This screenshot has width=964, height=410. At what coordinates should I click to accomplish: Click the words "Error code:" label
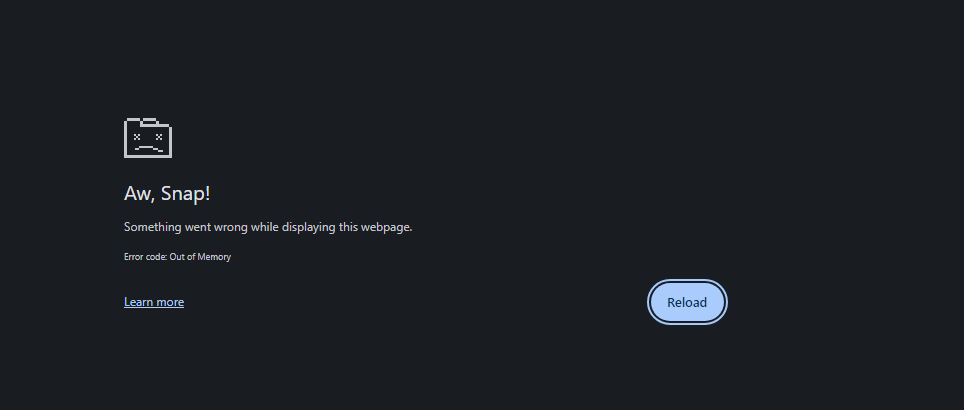tap(145, 257)
